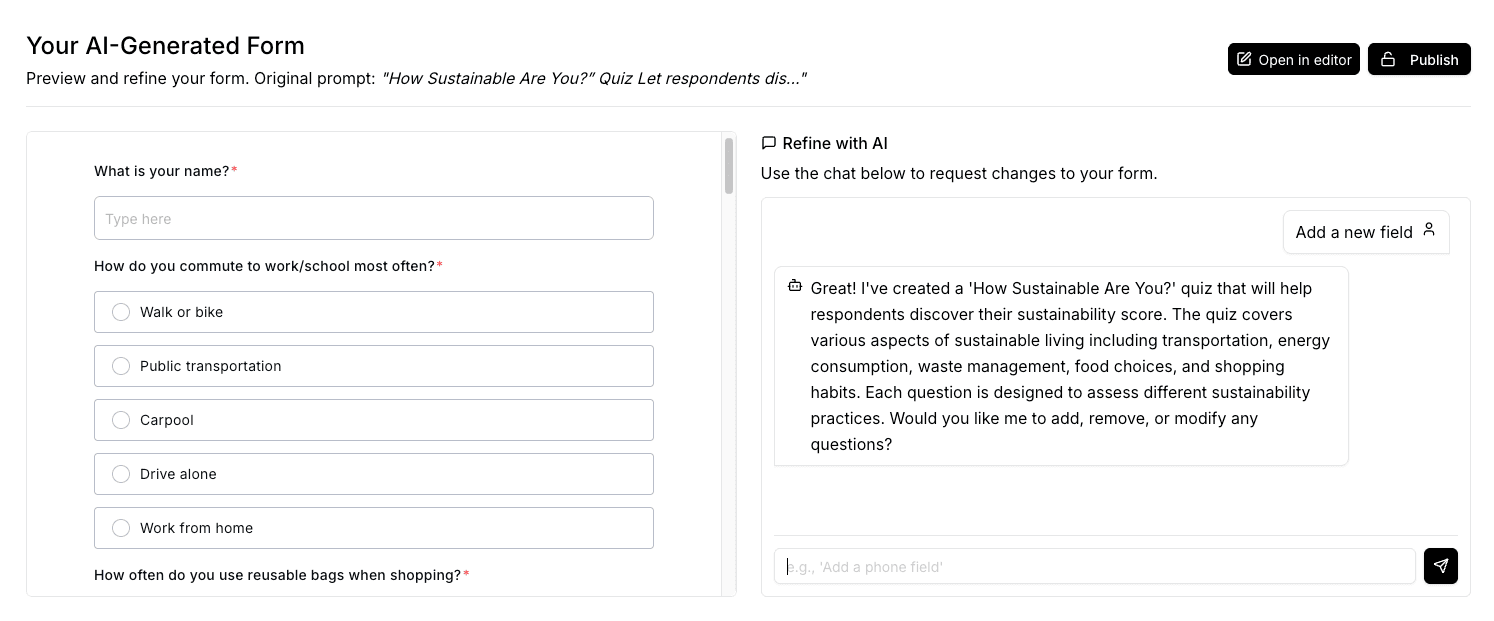1494x621 pixels.
Task: Select the Walk or bike commute option
Action: 121,312
